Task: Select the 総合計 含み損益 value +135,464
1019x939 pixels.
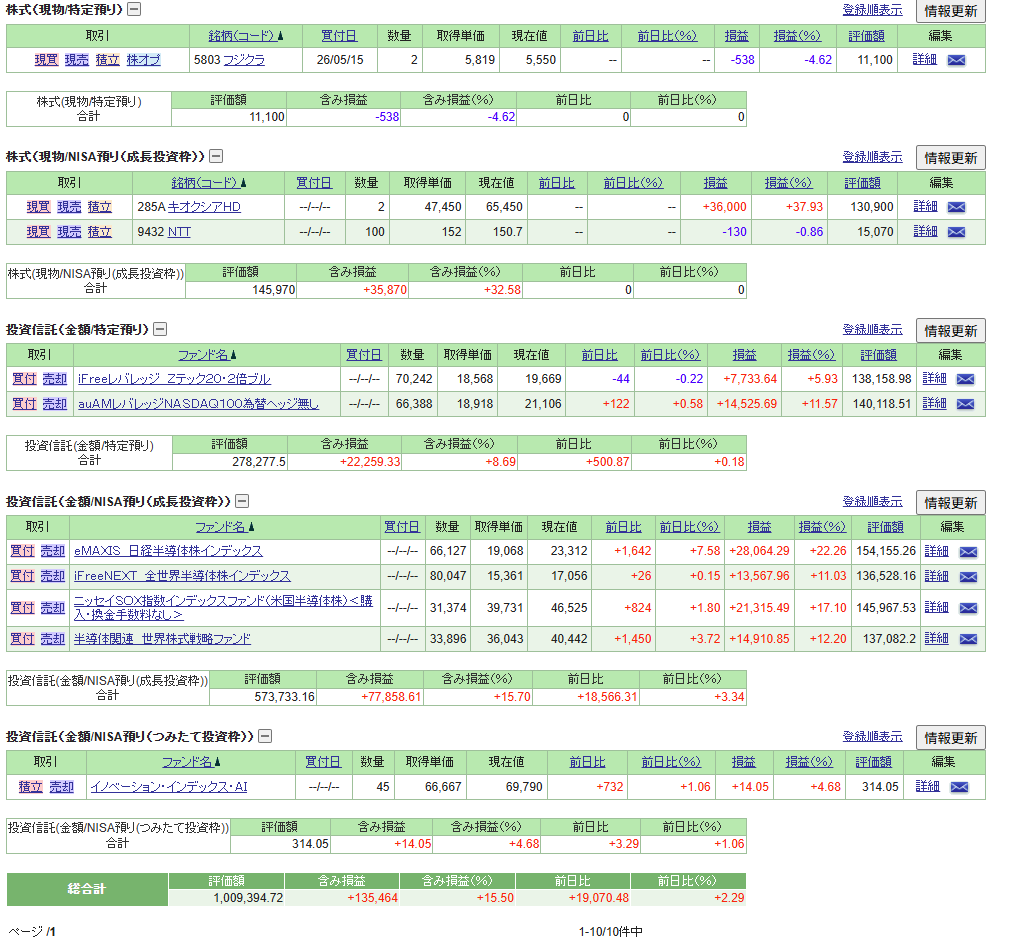Action: click(372, 898)
